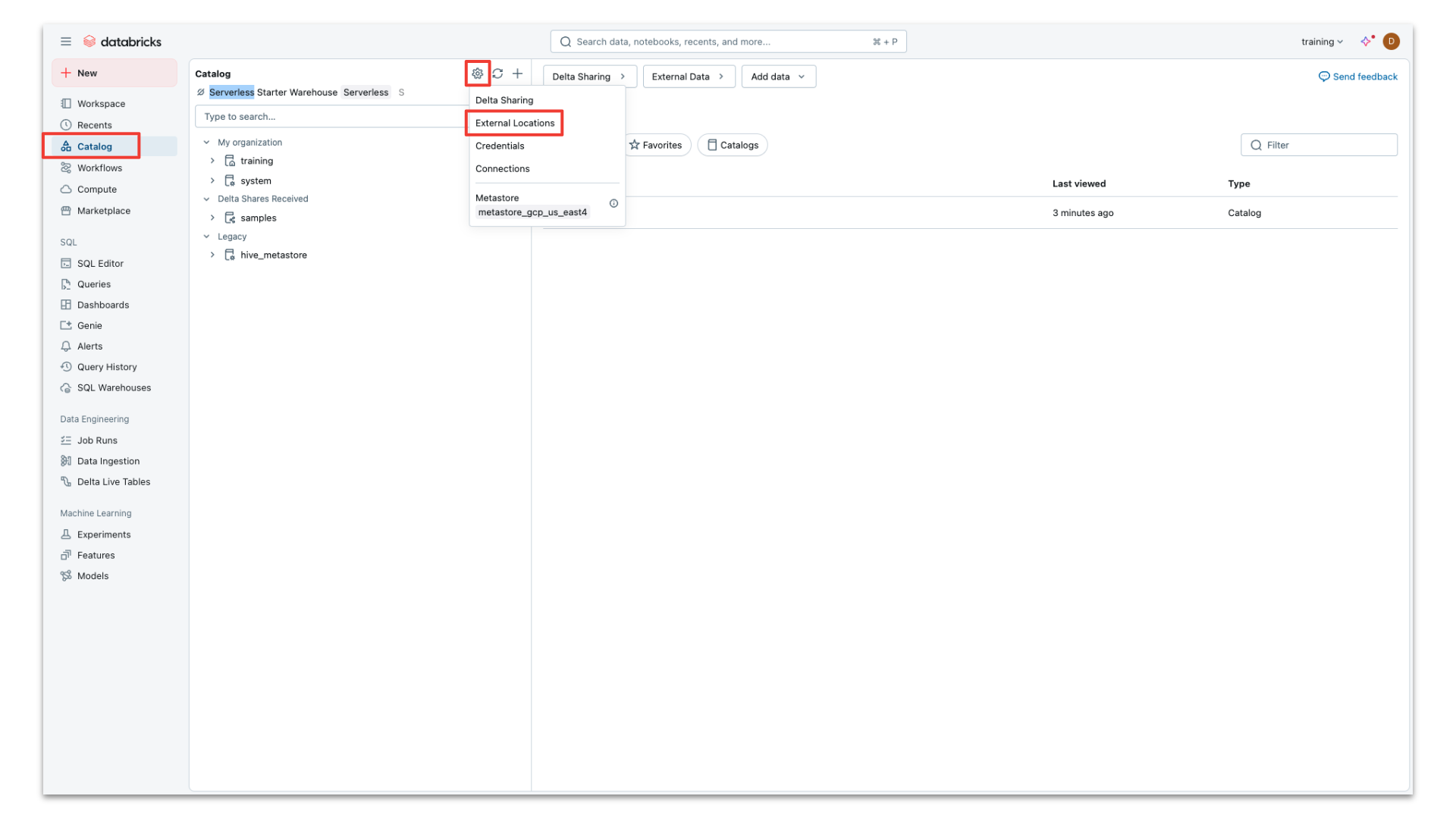Screen dimensions: 1456x818
Task: Open the Databricks Assistant sparkle icon
Action: pyautogui.click(x=1366, y=42)
